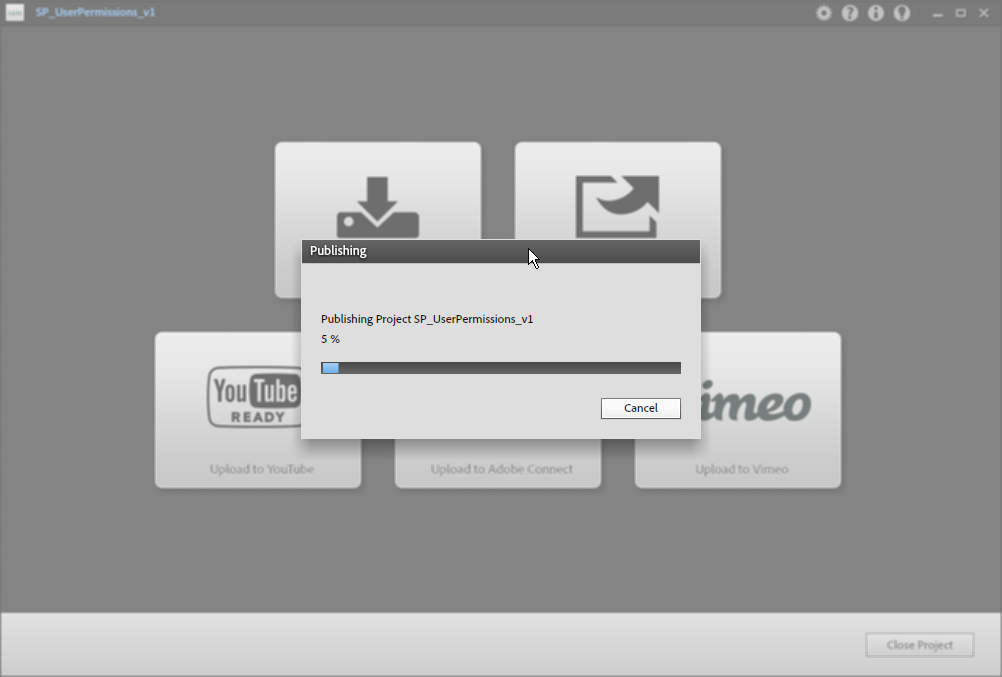Maximize the application window

[x=960, y=13]
